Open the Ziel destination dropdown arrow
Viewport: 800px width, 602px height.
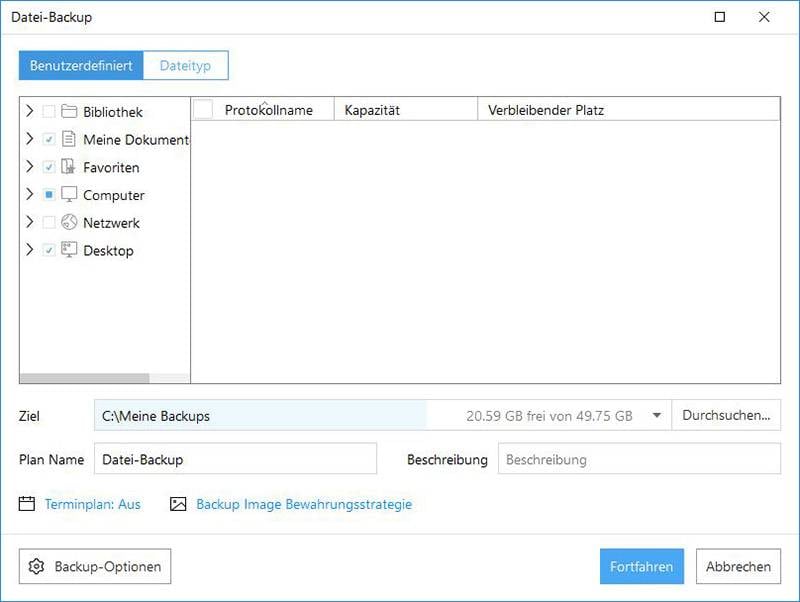click(x=657, y=416)
